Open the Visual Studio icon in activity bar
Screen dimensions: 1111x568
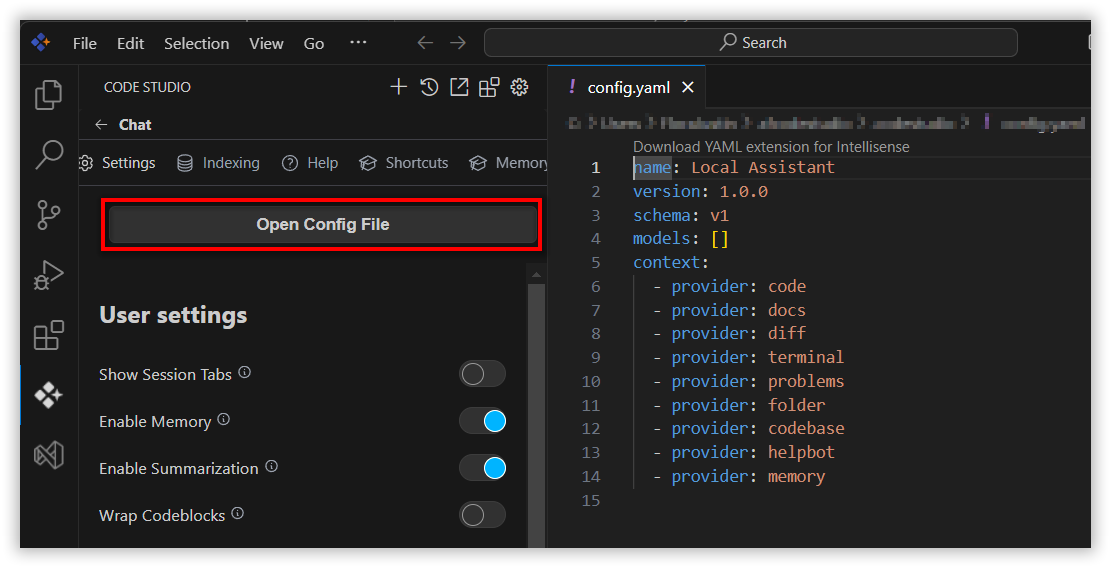click(x=48, y=455)
